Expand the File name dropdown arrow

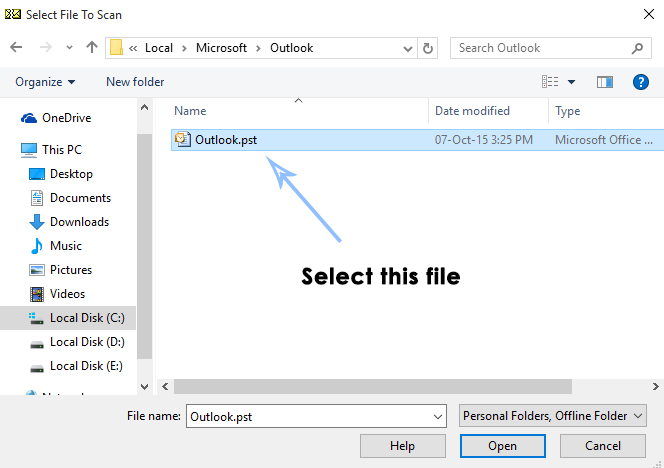[x=438, y=417]
